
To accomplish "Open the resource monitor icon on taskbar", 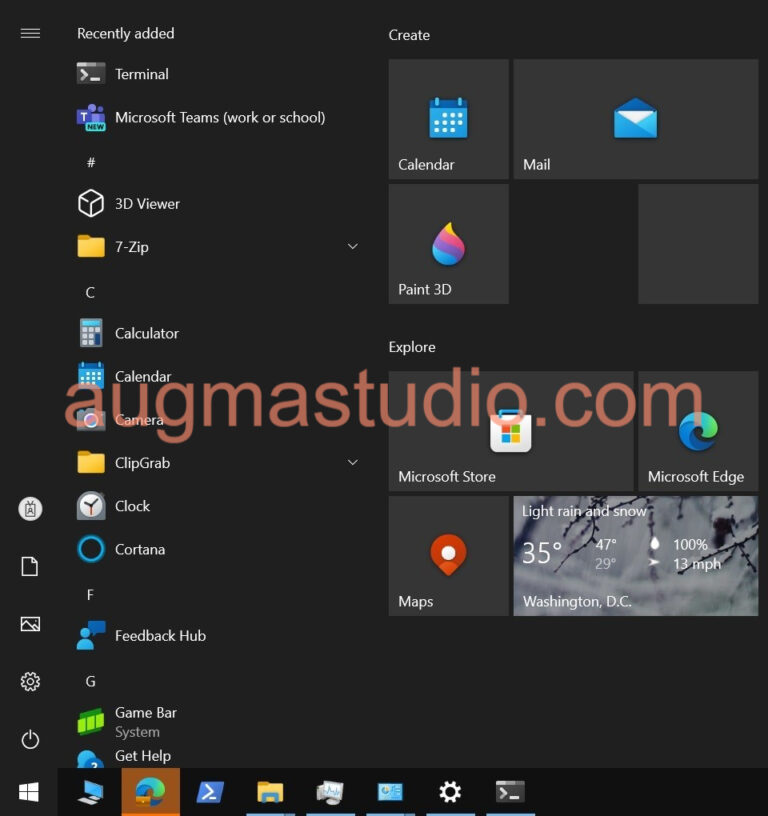I will [330, 792].
